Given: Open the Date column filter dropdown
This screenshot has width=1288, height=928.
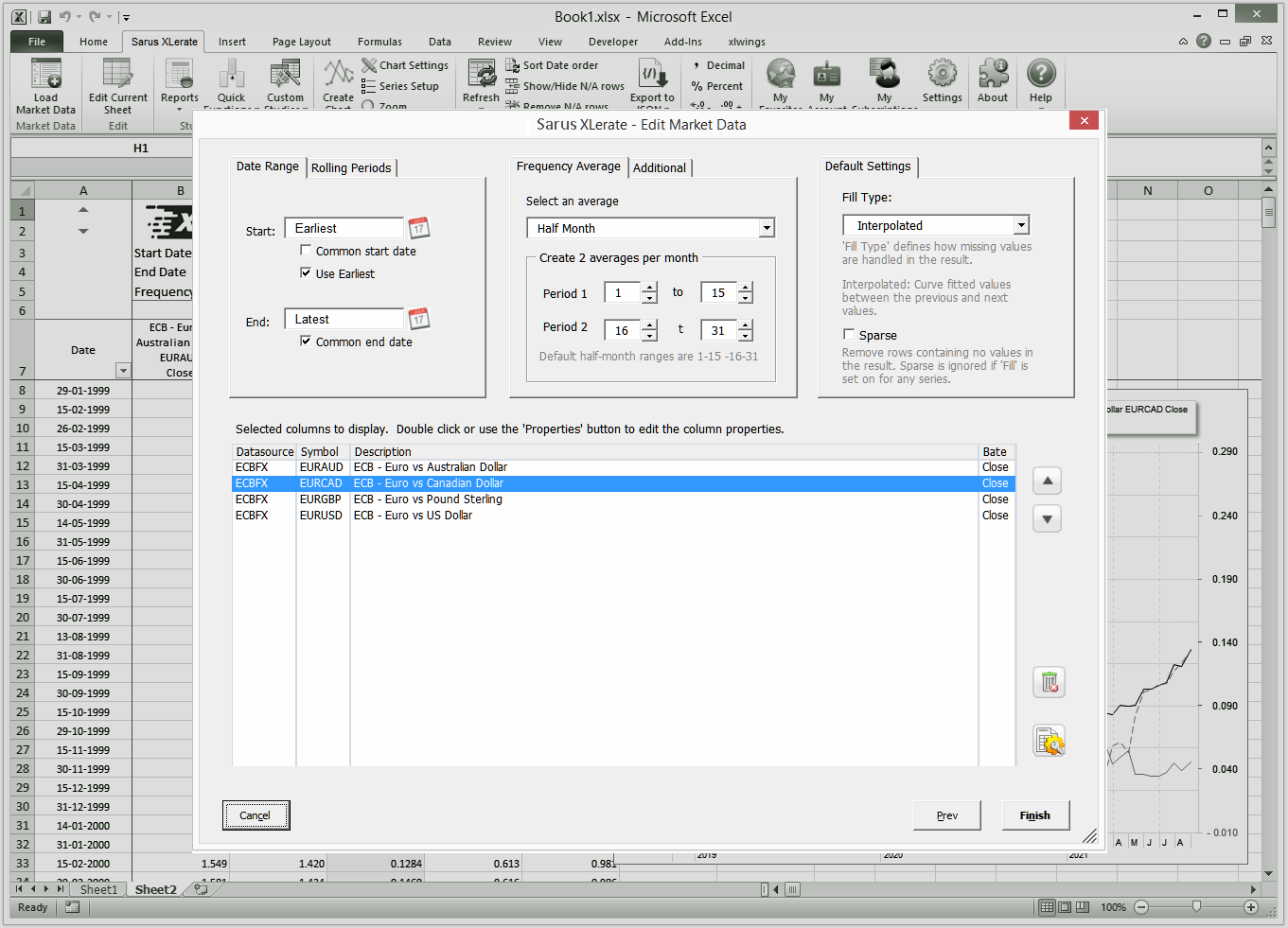Looking at the screenshot, I should 122,371.
